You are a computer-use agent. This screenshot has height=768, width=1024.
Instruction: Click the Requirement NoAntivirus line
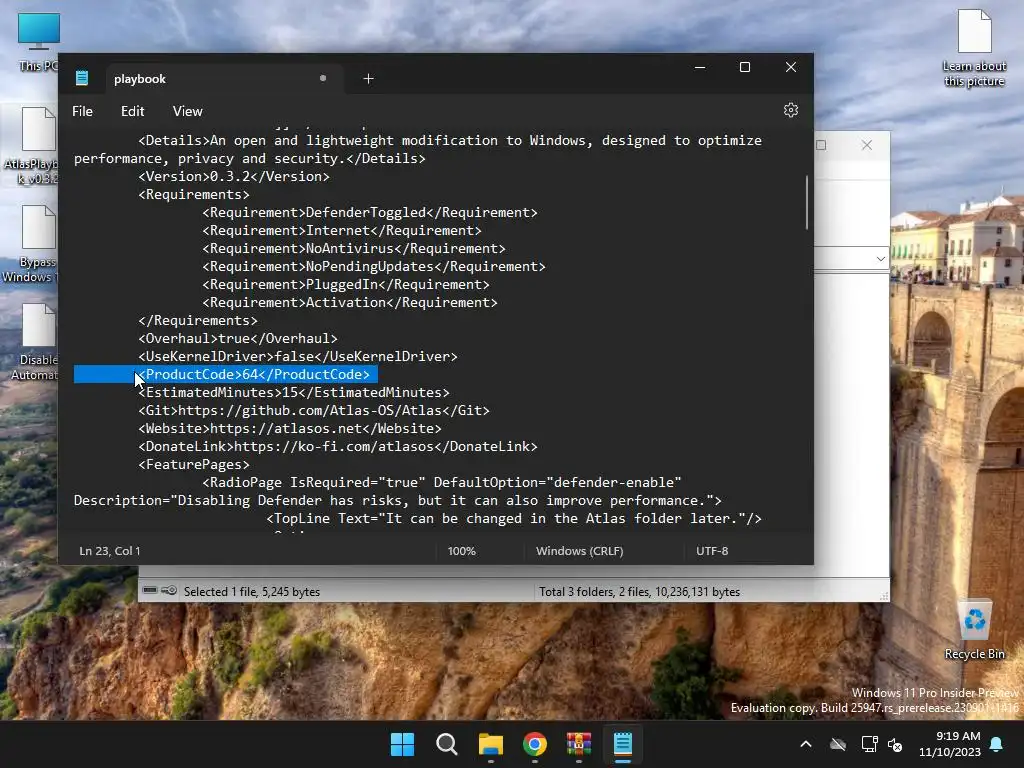354,249
